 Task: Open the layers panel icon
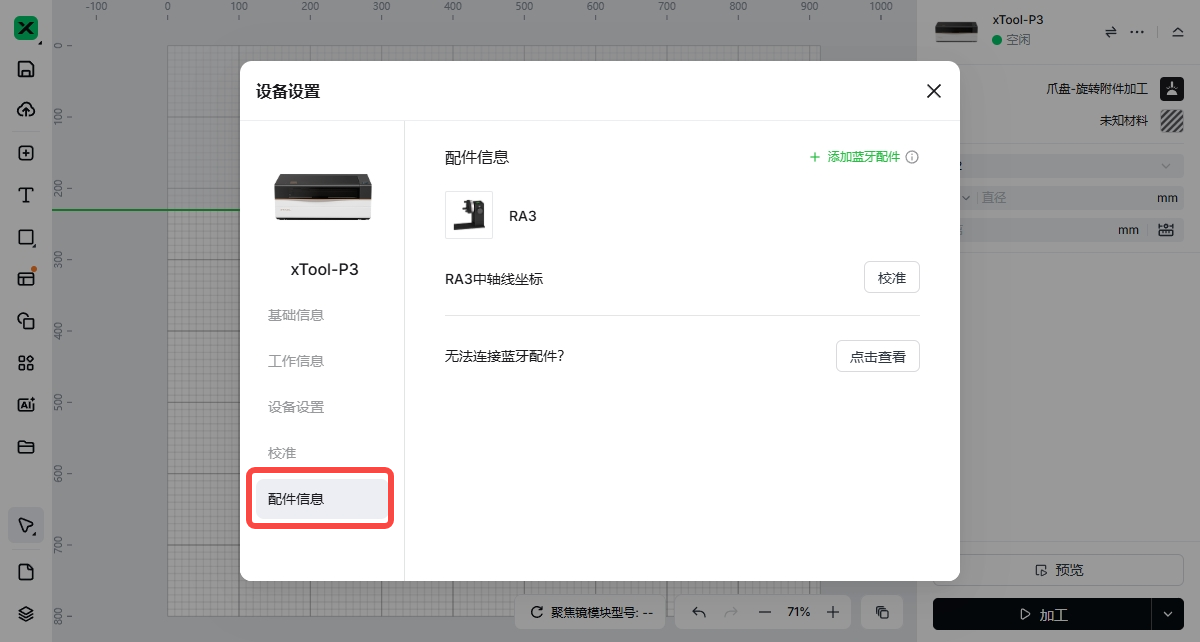pyautogui.click(x=26, y=613)
